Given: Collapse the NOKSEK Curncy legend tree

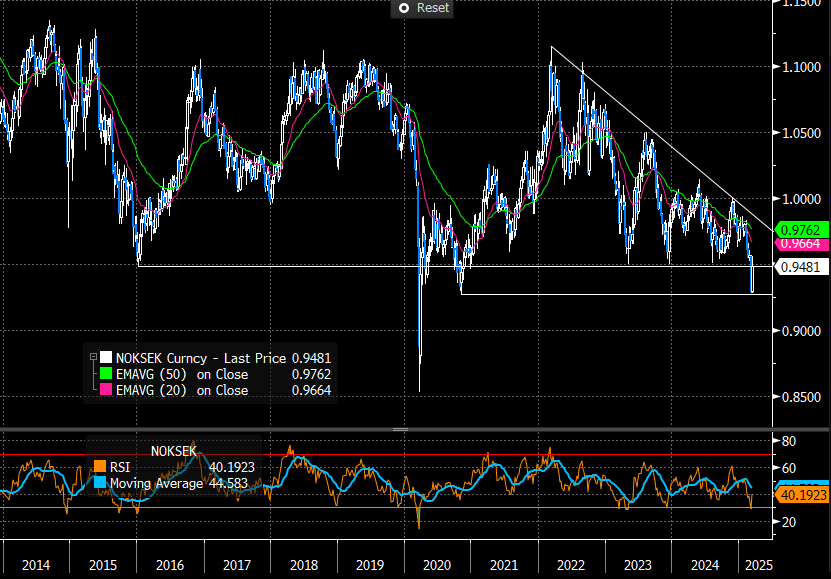Looking at the screenshot, I should click(x=93, y=358).
